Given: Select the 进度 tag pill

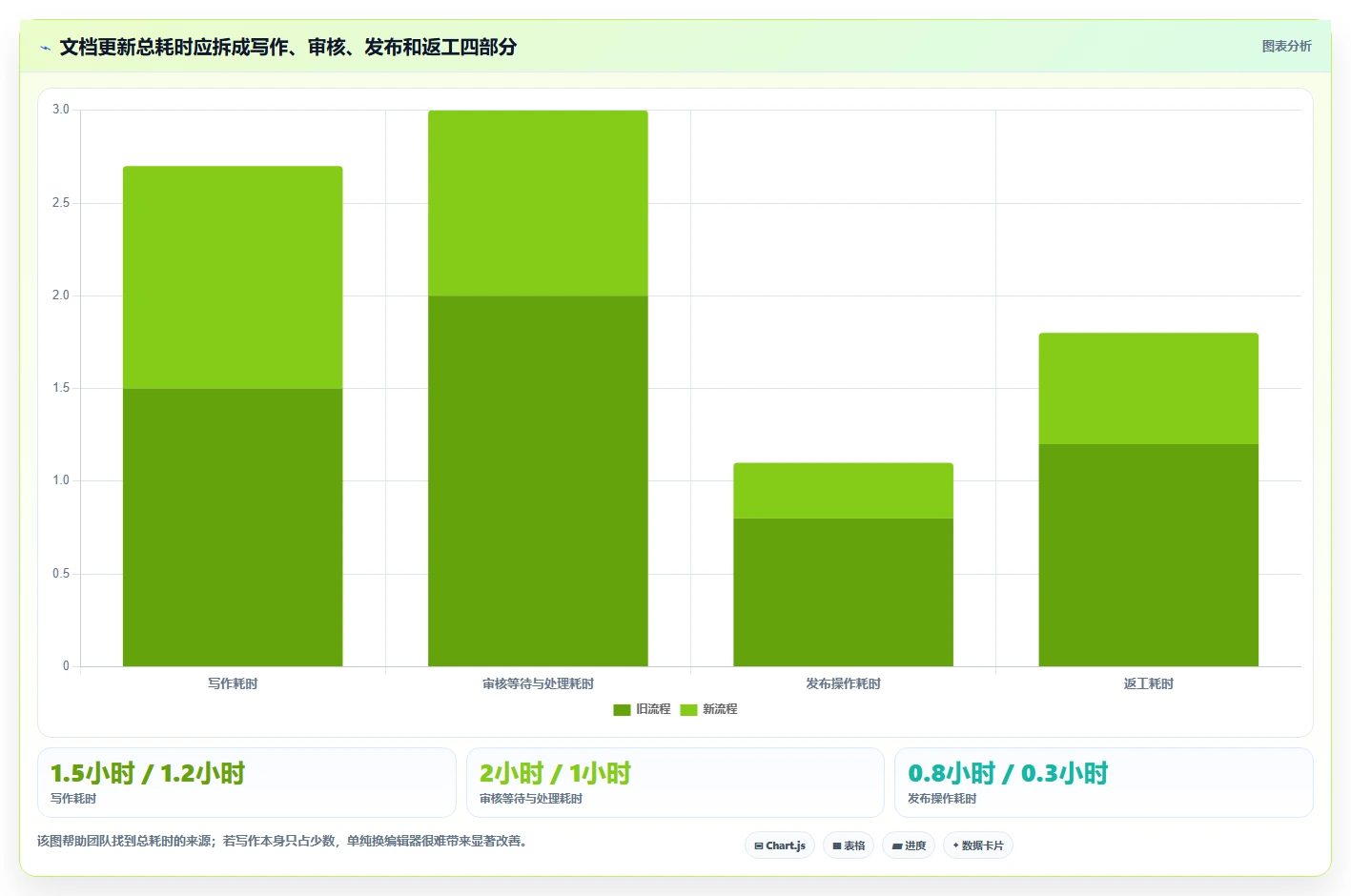Looking at the screenshot, I should click(x=909, y=845).
